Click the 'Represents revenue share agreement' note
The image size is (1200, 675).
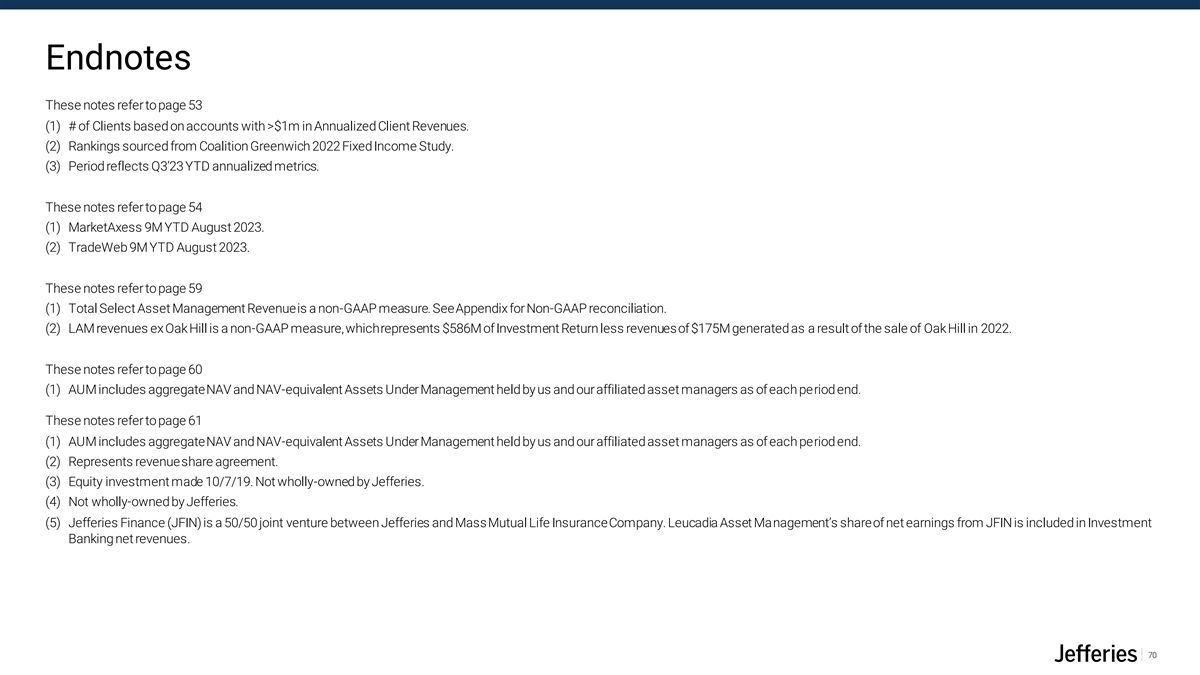pos(162,461)
